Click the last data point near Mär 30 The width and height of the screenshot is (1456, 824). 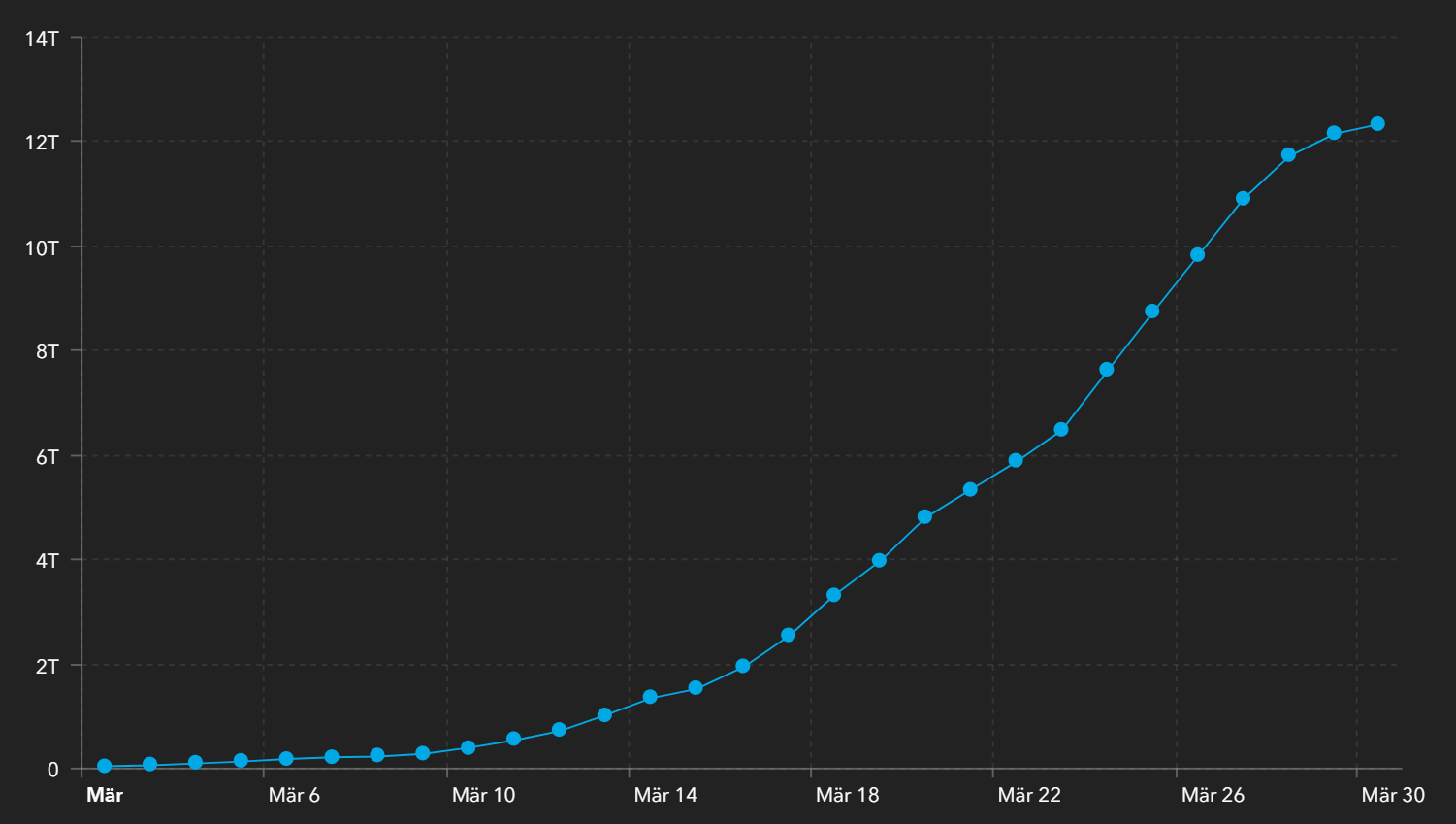(x=1377, y=124)
